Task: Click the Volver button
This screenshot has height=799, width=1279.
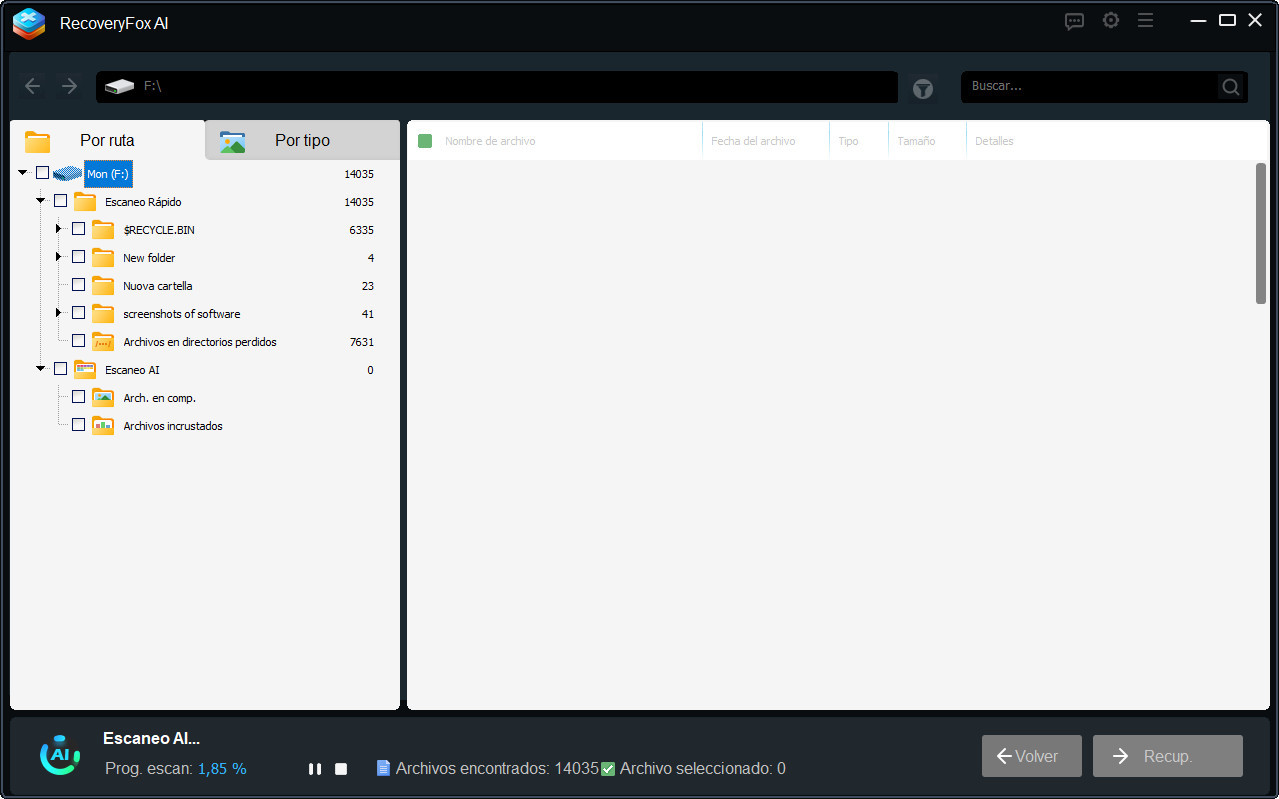Action: 1031,756
